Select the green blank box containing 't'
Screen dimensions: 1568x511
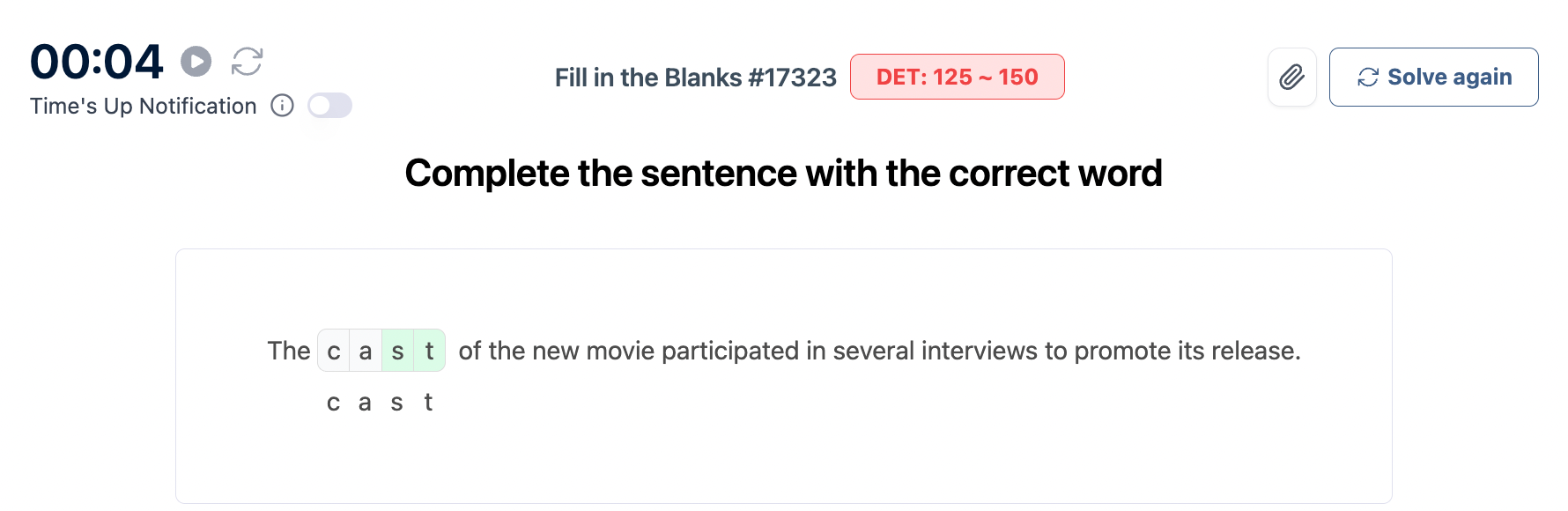click(x=429, y=351)
